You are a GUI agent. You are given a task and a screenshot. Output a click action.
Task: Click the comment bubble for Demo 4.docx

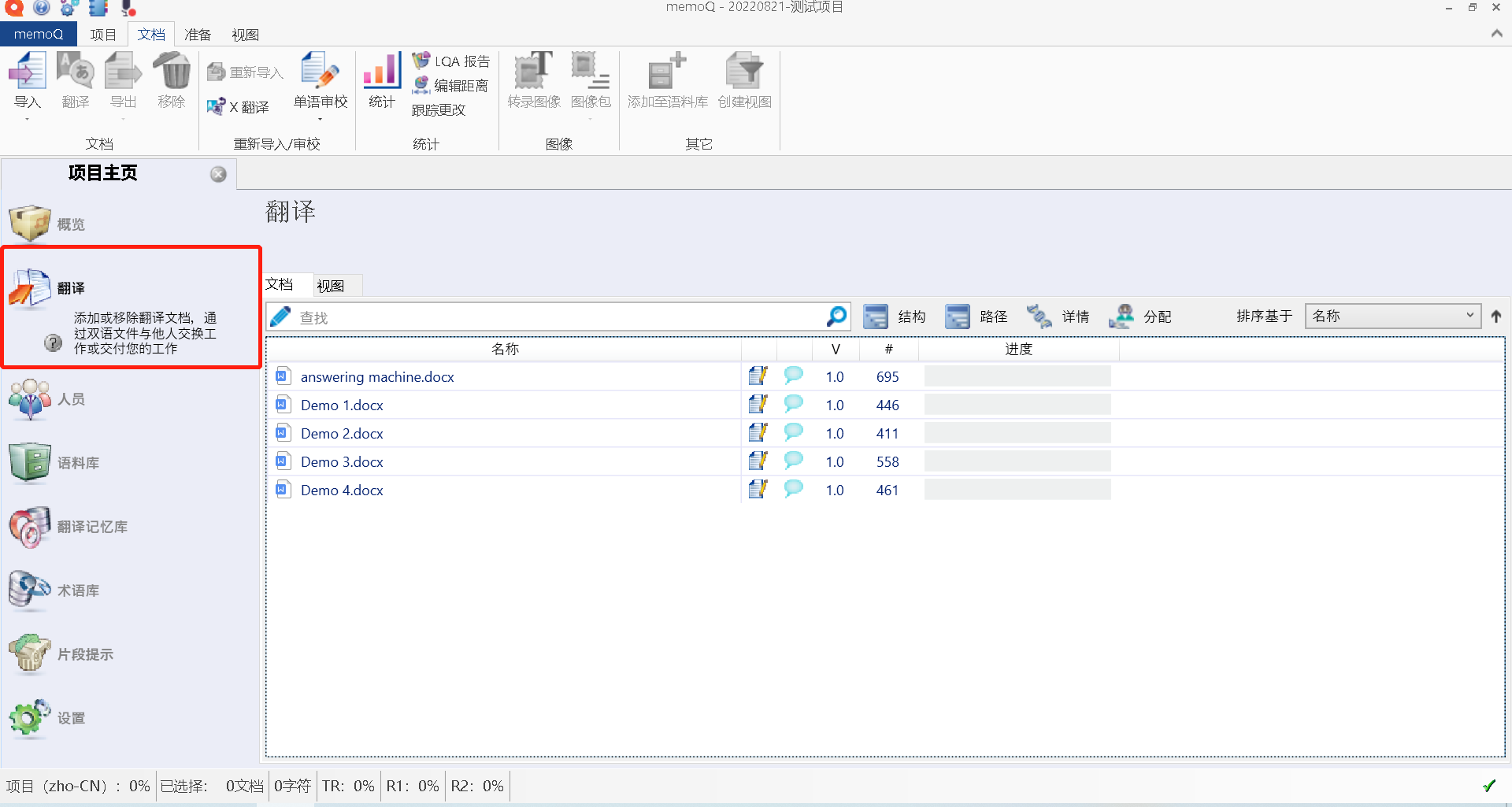793,488
